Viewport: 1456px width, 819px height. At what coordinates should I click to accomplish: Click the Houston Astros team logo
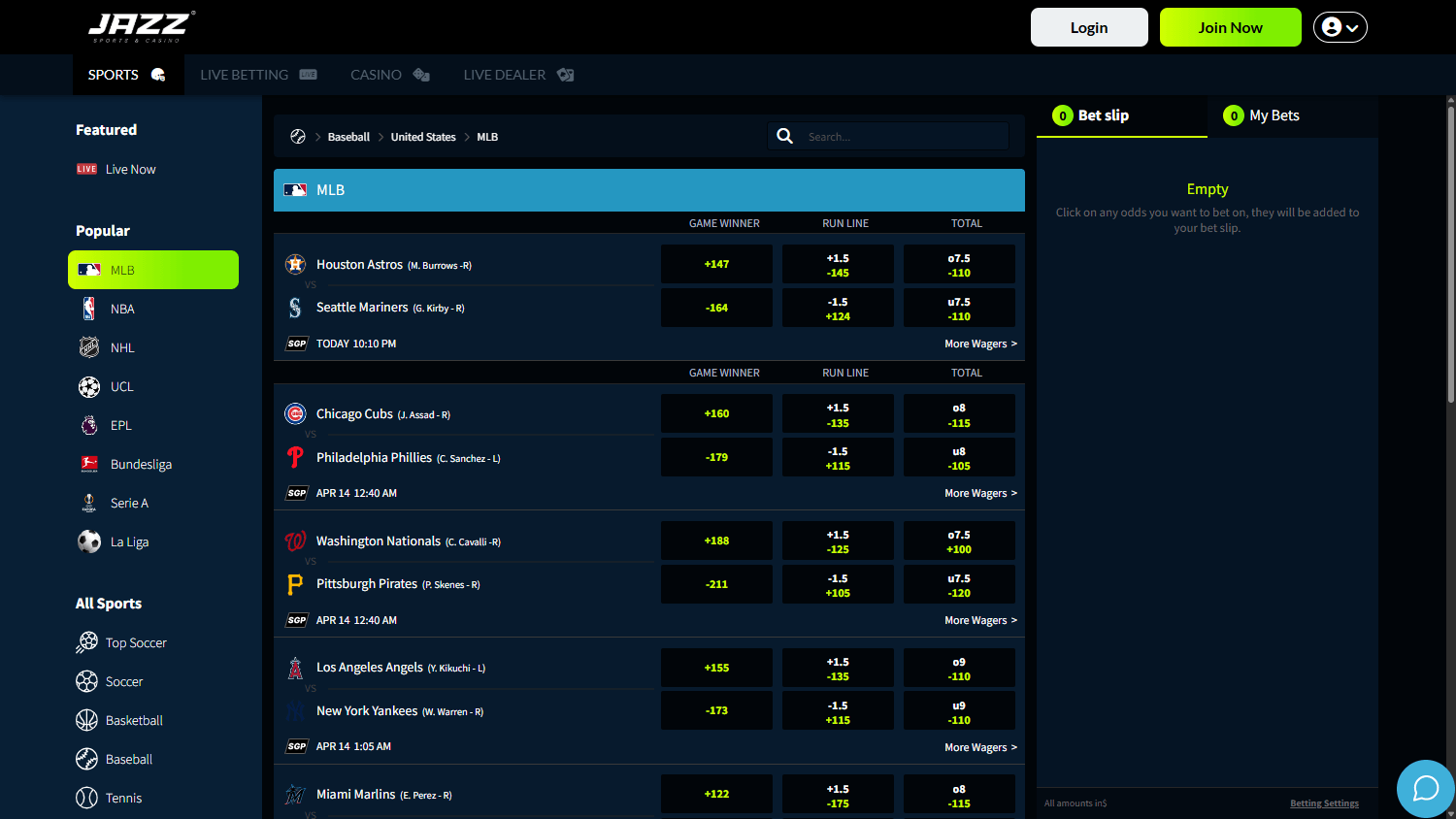point(296,263)
